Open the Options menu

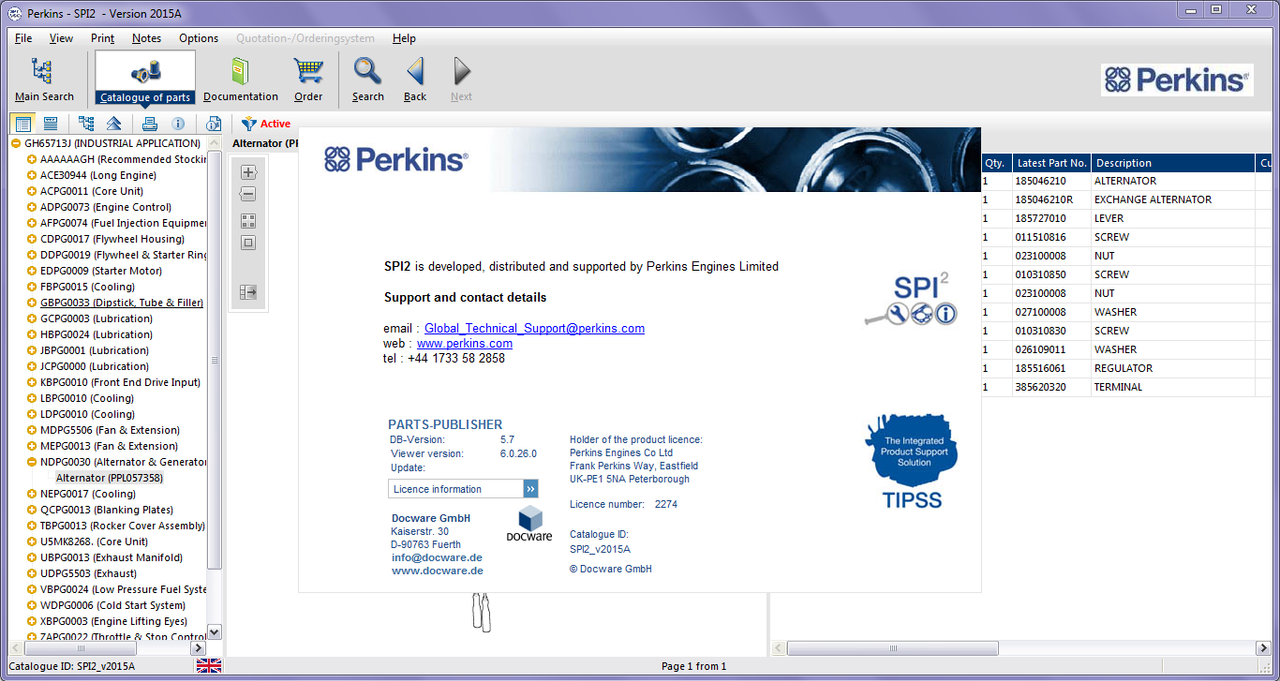(x=198, y=38)
